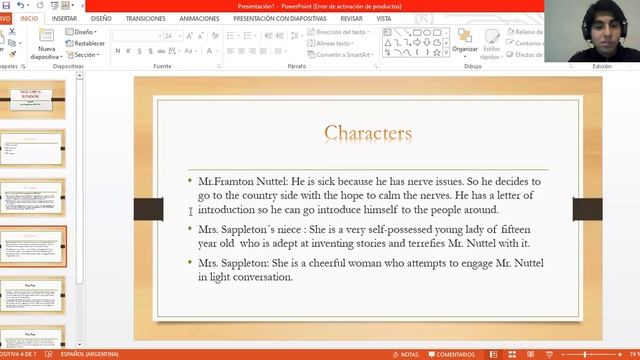Click ESPAÑOL (ARGENTINA) language indicator
640x360 pixels.
pyautogui.click(x=89, y=354)
